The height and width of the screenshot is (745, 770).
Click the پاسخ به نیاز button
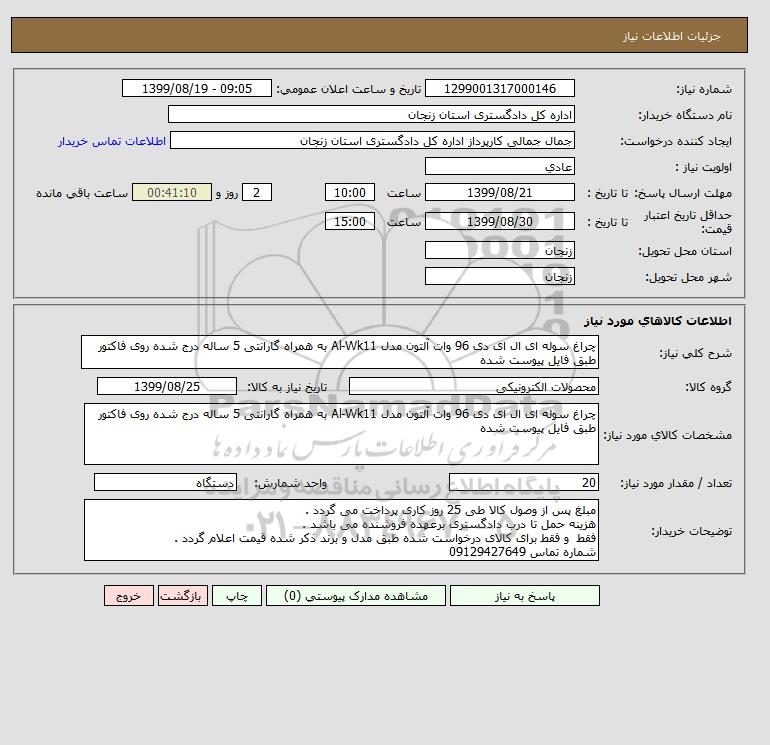click(x=524, y=596)
